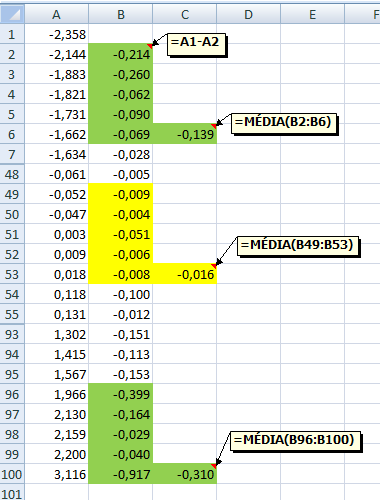380x500 pixels.
Task: Click cell A95 with value 1,567
Action: (x=56, y=374)
